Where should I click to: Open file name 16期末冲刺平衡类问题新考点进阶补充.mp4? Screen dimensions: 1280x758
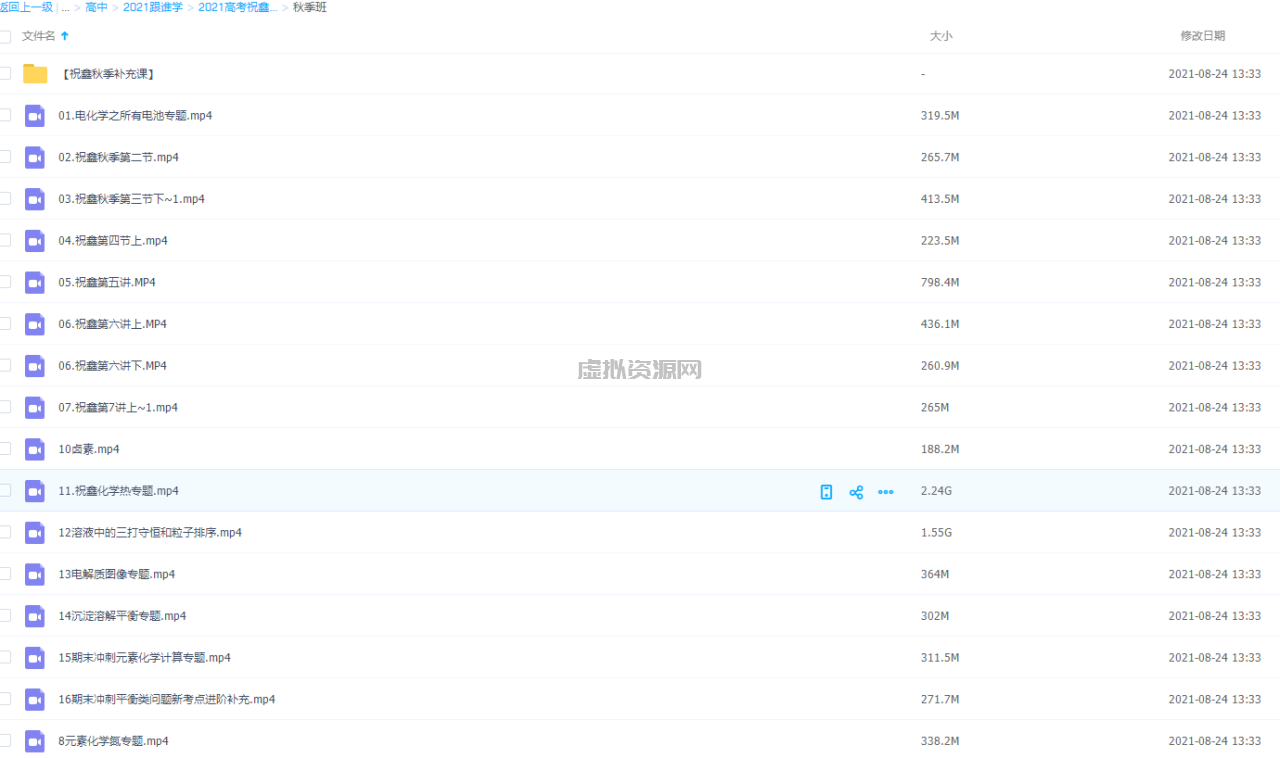pyautogui.click(x=167, y=699)
